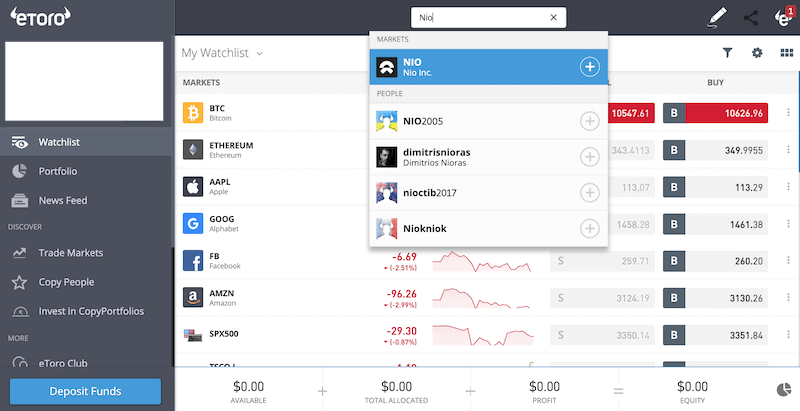This screenshot has height=411, width=800.
Task: Add NIO2005 user with plus icon
Action: coord(589,121)
